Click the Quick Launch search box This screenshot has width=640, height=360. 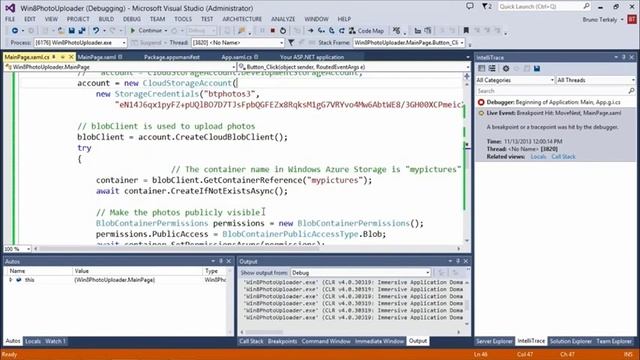pos(544,6)
